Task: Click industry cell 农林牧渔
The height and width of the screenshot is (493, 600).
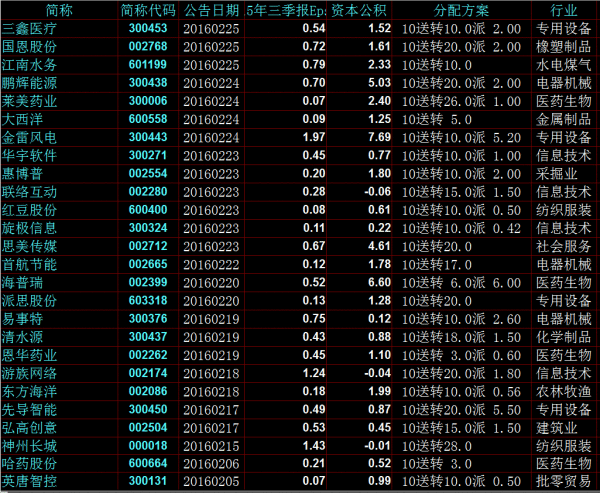Action: click(x=564, y=391)
